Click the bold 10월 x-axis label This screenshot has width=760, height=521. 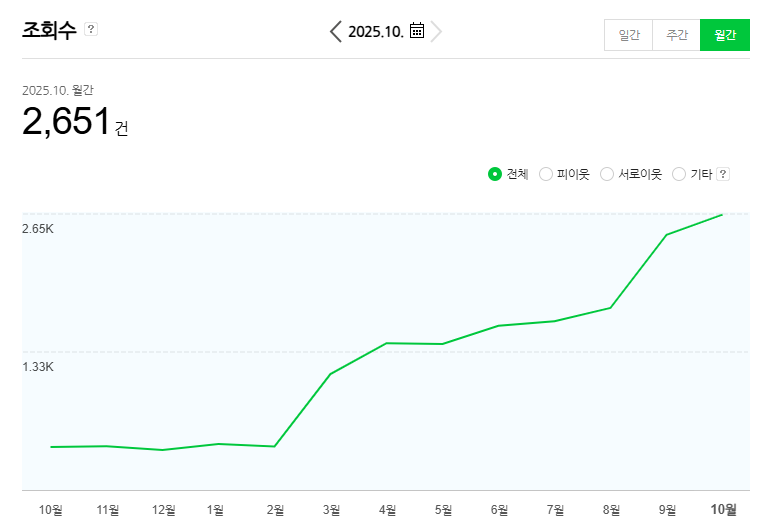coord(723,510)
